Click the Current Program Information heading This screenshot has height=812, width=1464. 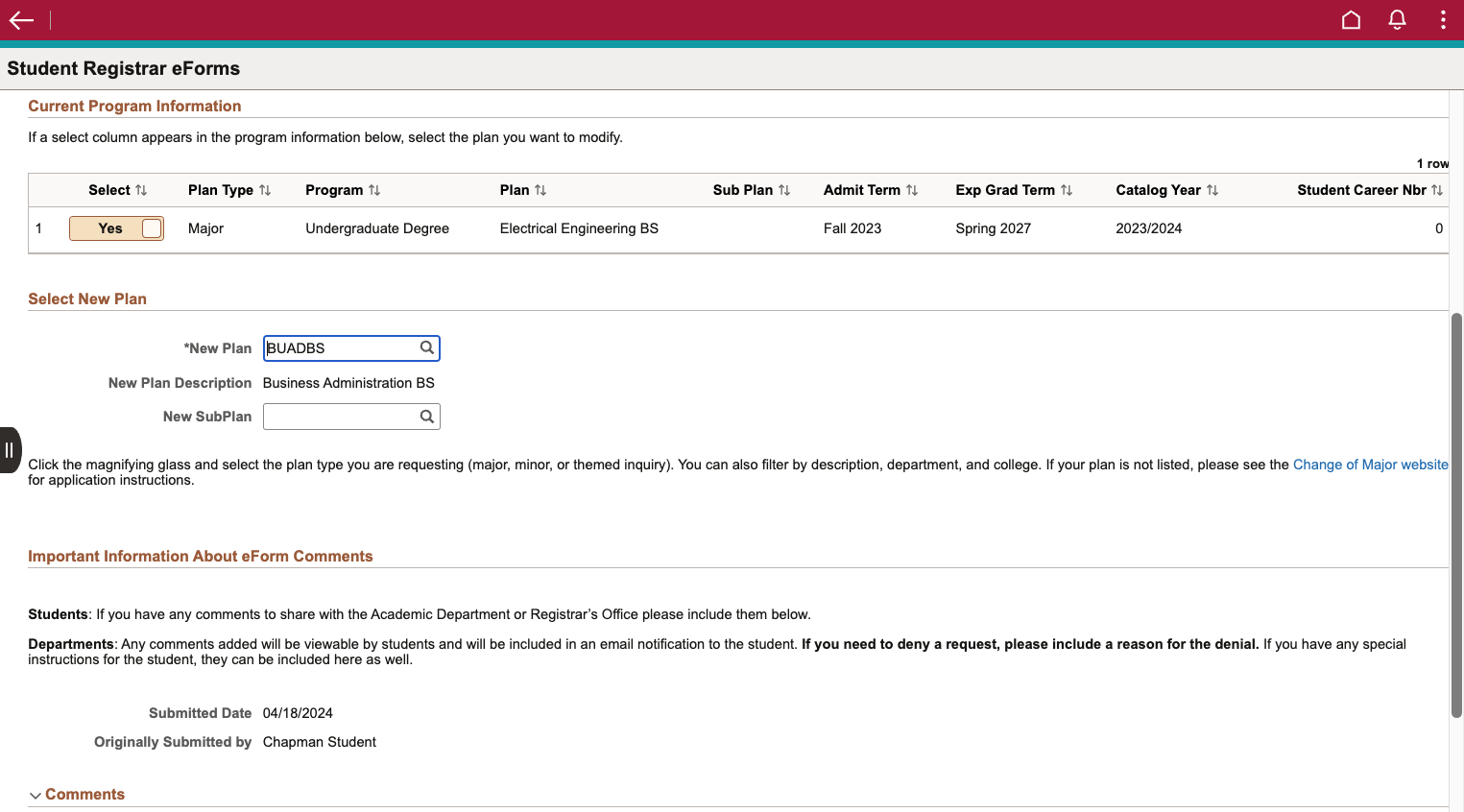click(x=134, y=107)
